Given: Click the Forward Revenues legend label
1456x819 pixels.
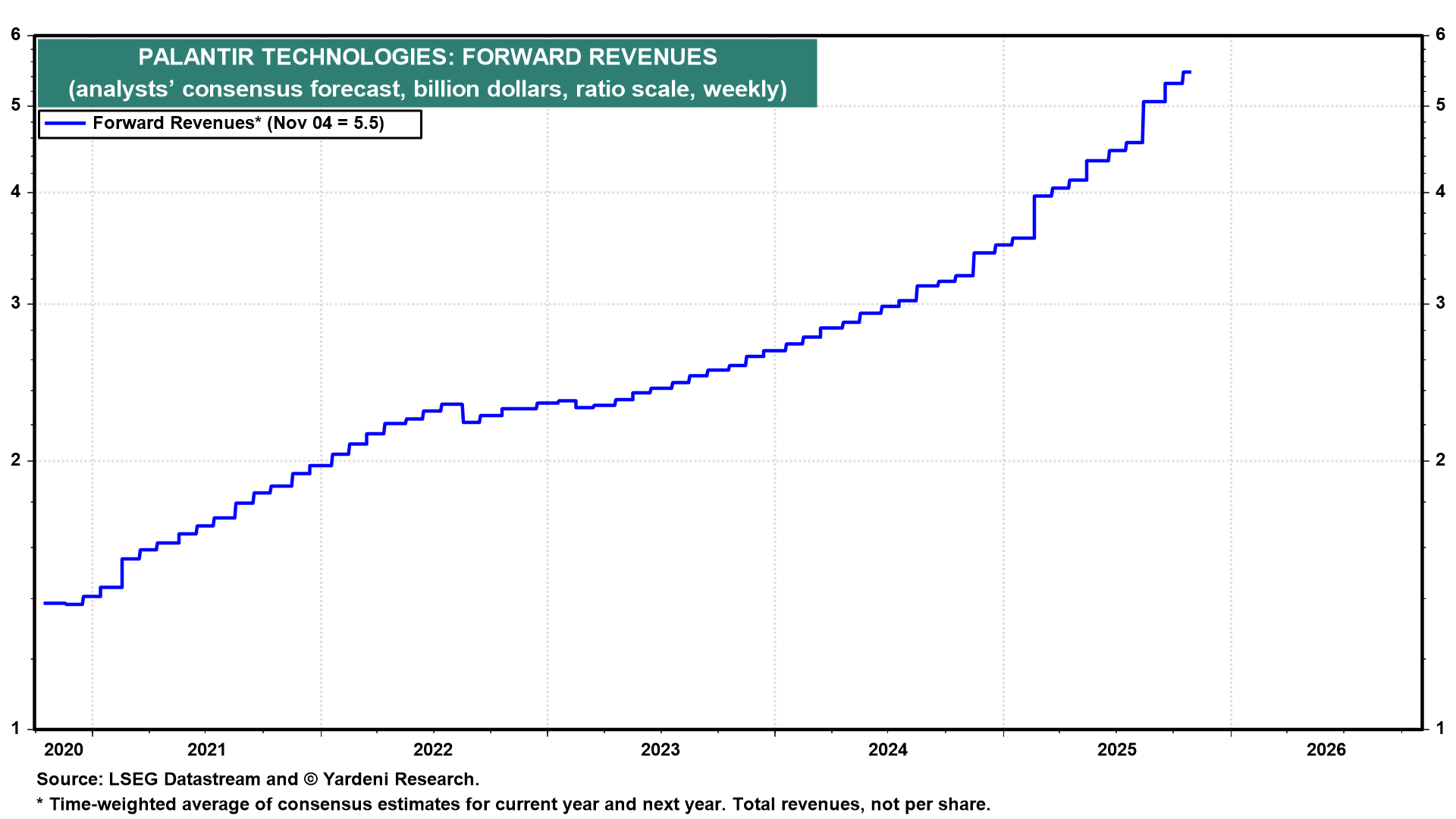Looking at the screenshot, I should point(238,124).
